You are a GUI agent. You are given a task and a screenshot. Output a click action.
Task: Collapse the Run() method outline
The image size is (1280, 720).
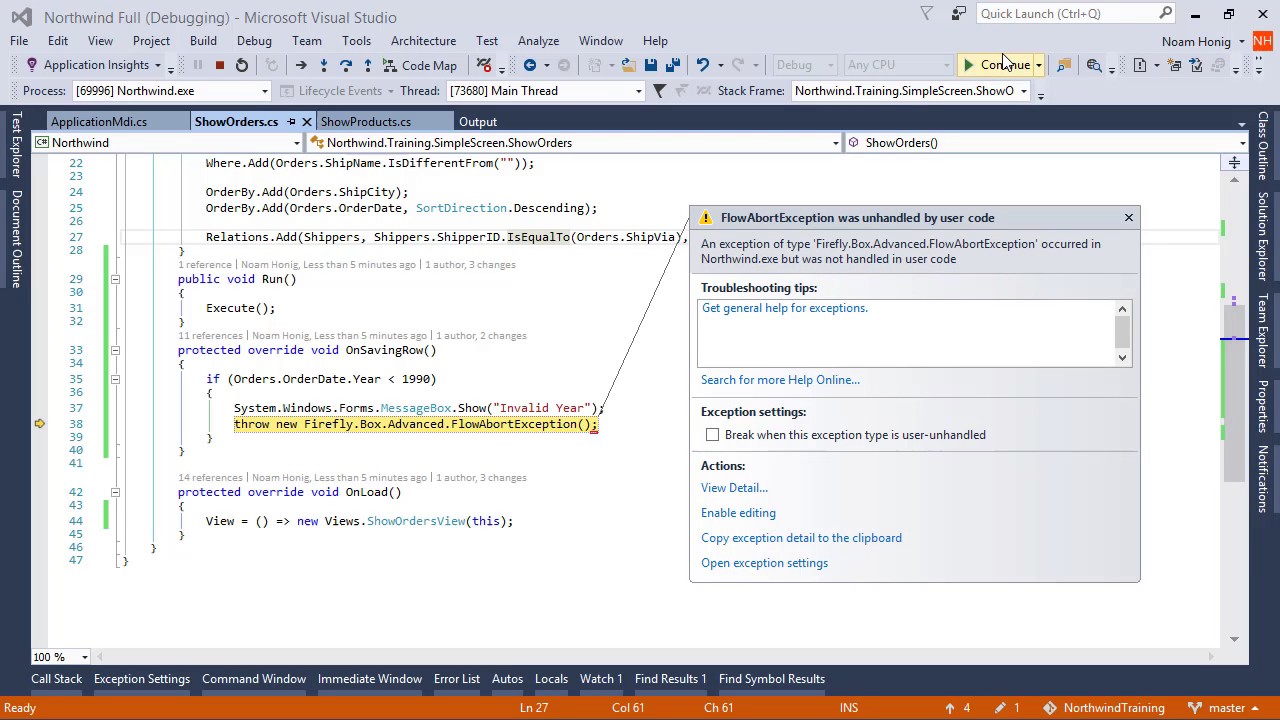115,280
